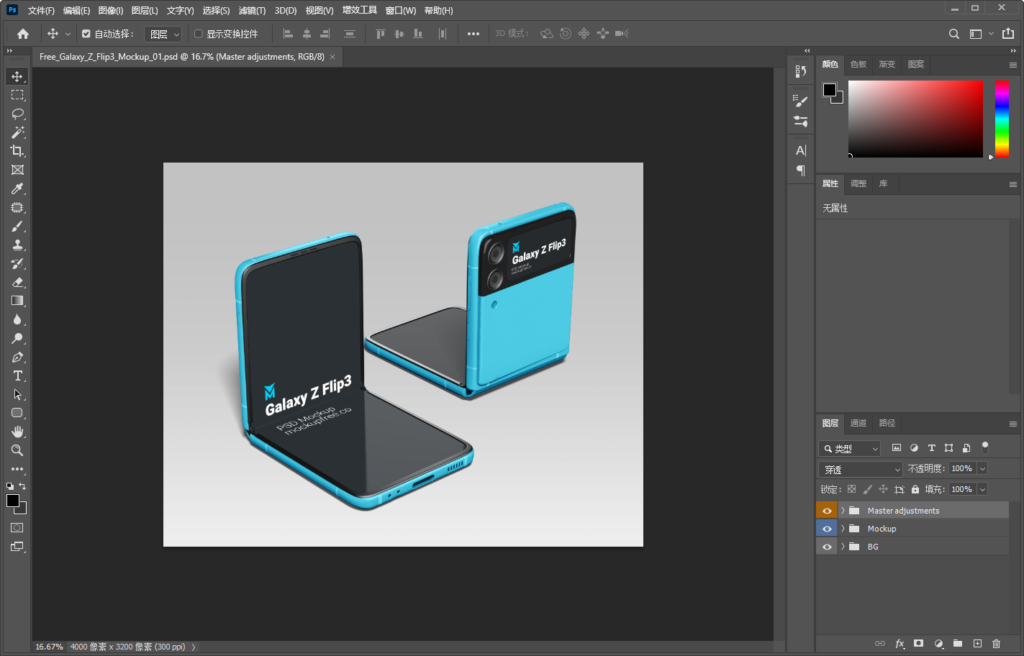This screenshot has height=656, width=1024.
Task: Hide the Master adjustments layer group
Action: point(827,511)
